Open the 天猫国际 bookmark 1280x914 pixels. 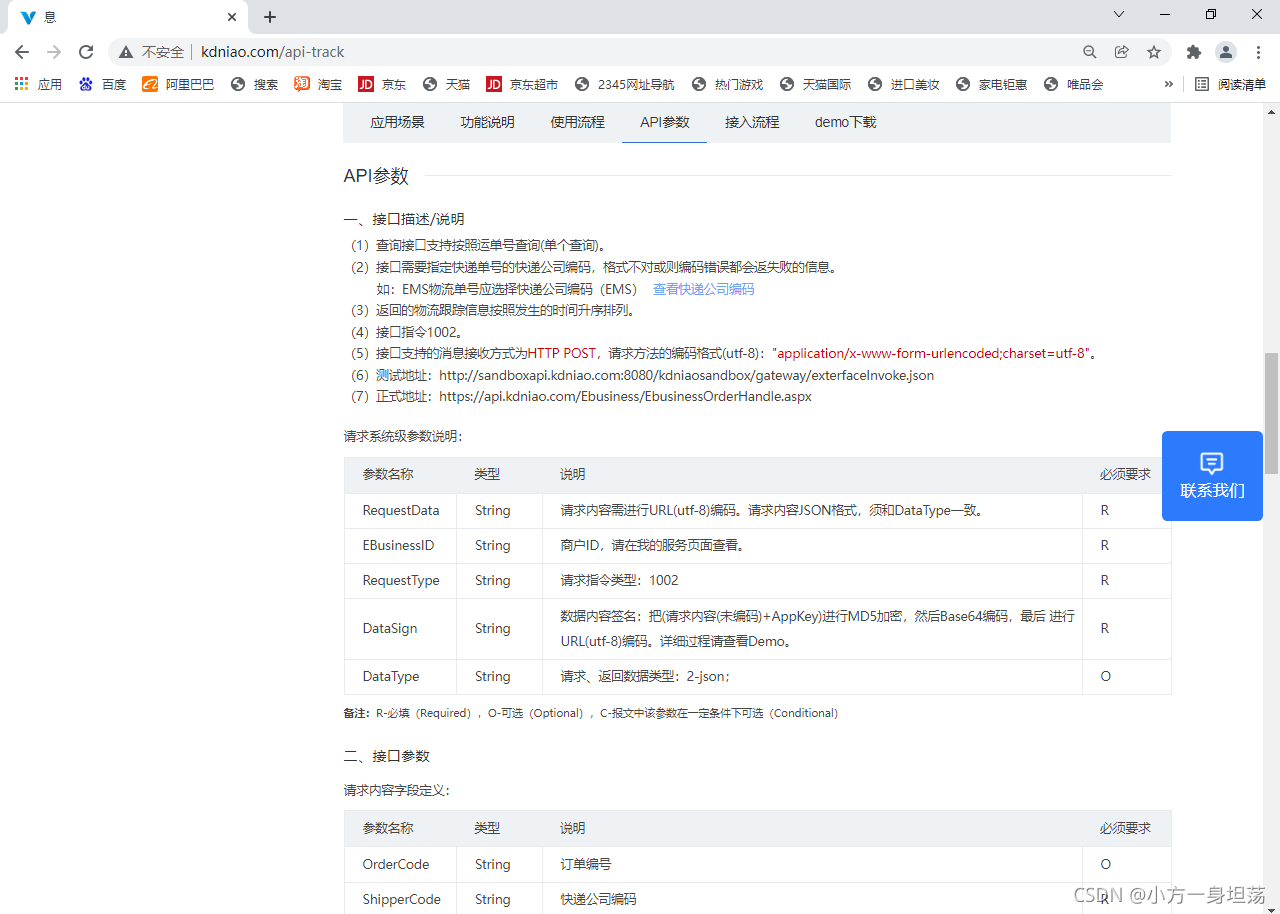(815, 85)
